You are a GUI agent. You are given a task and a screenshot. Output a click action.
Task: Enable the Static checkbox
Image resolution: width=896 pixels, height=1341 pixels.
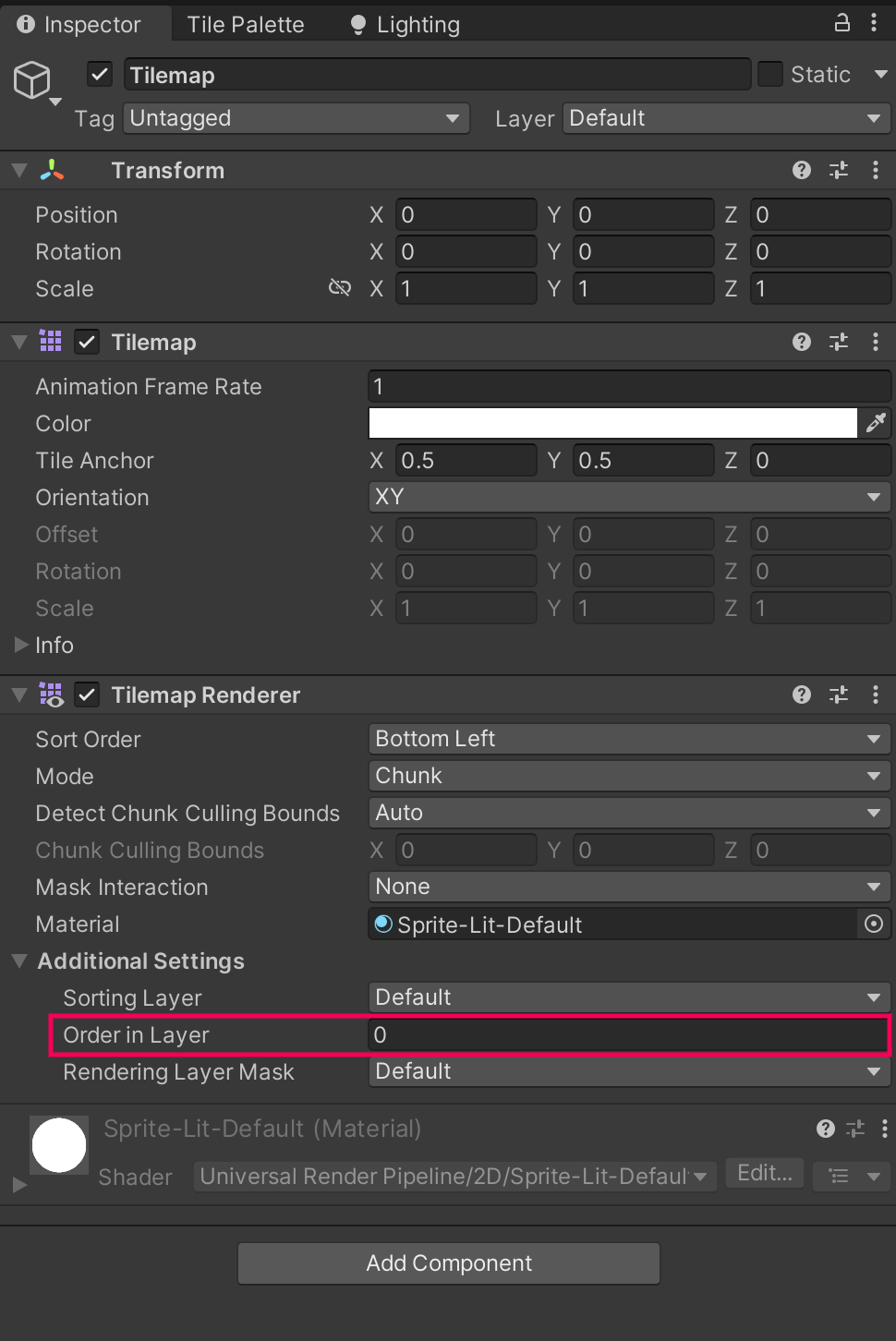pyautogui.click(x=769, y=74)
